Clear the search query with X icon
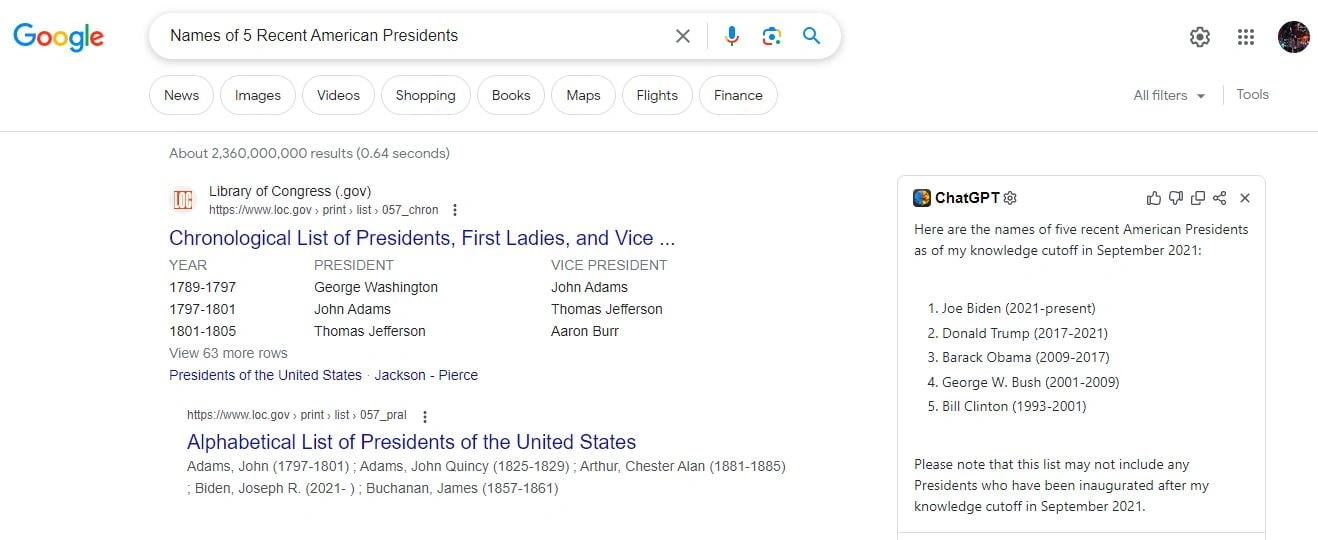 [x=683, y=36]
